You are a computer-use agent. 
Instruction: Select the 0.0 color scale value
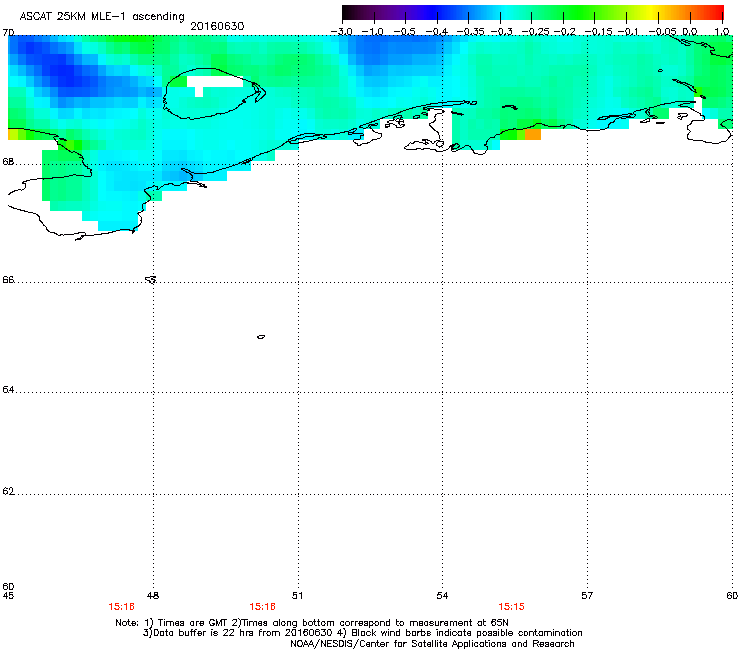click(690, 32)
